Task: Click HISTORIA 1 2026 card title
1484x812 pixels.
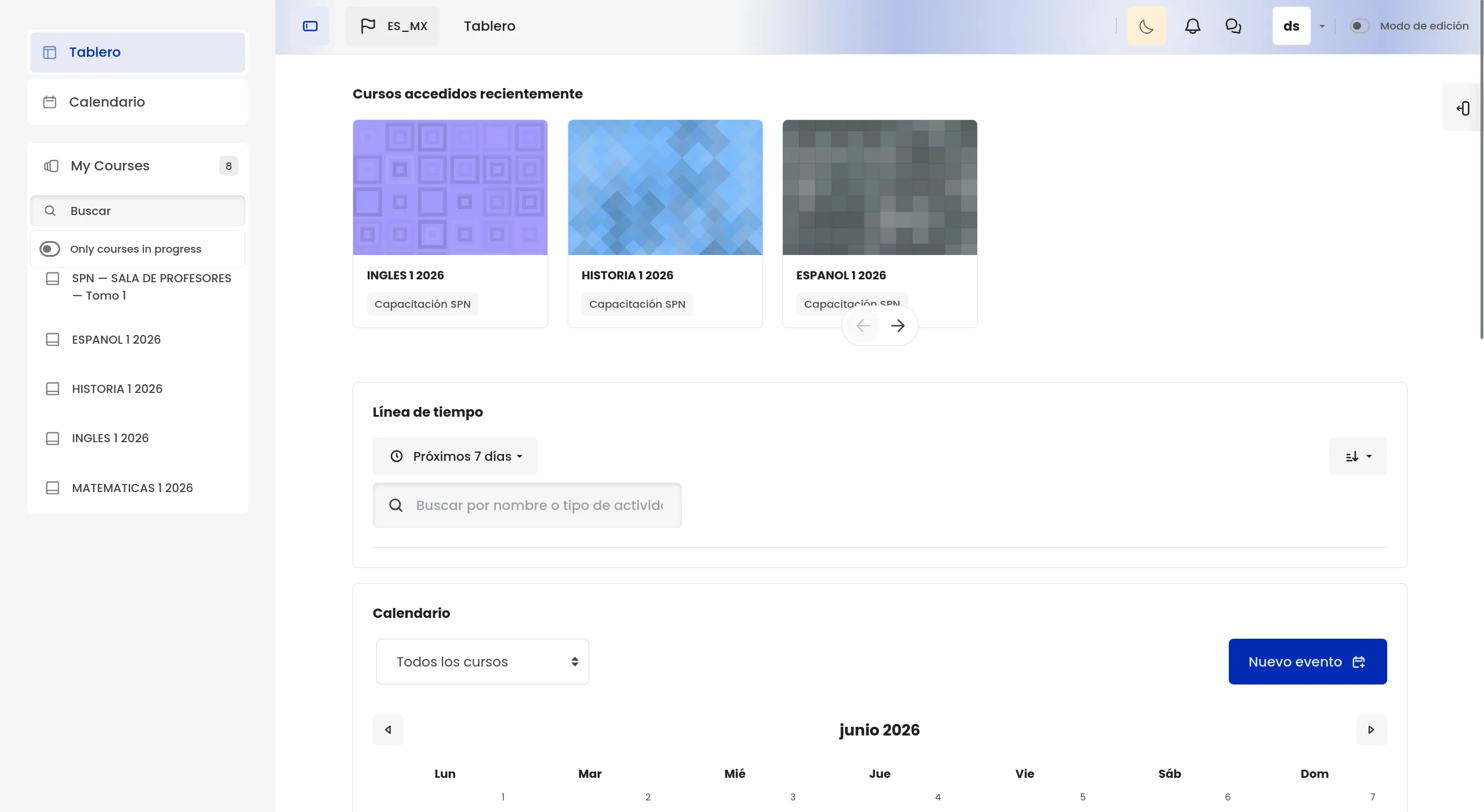Action: pos(627,275)
